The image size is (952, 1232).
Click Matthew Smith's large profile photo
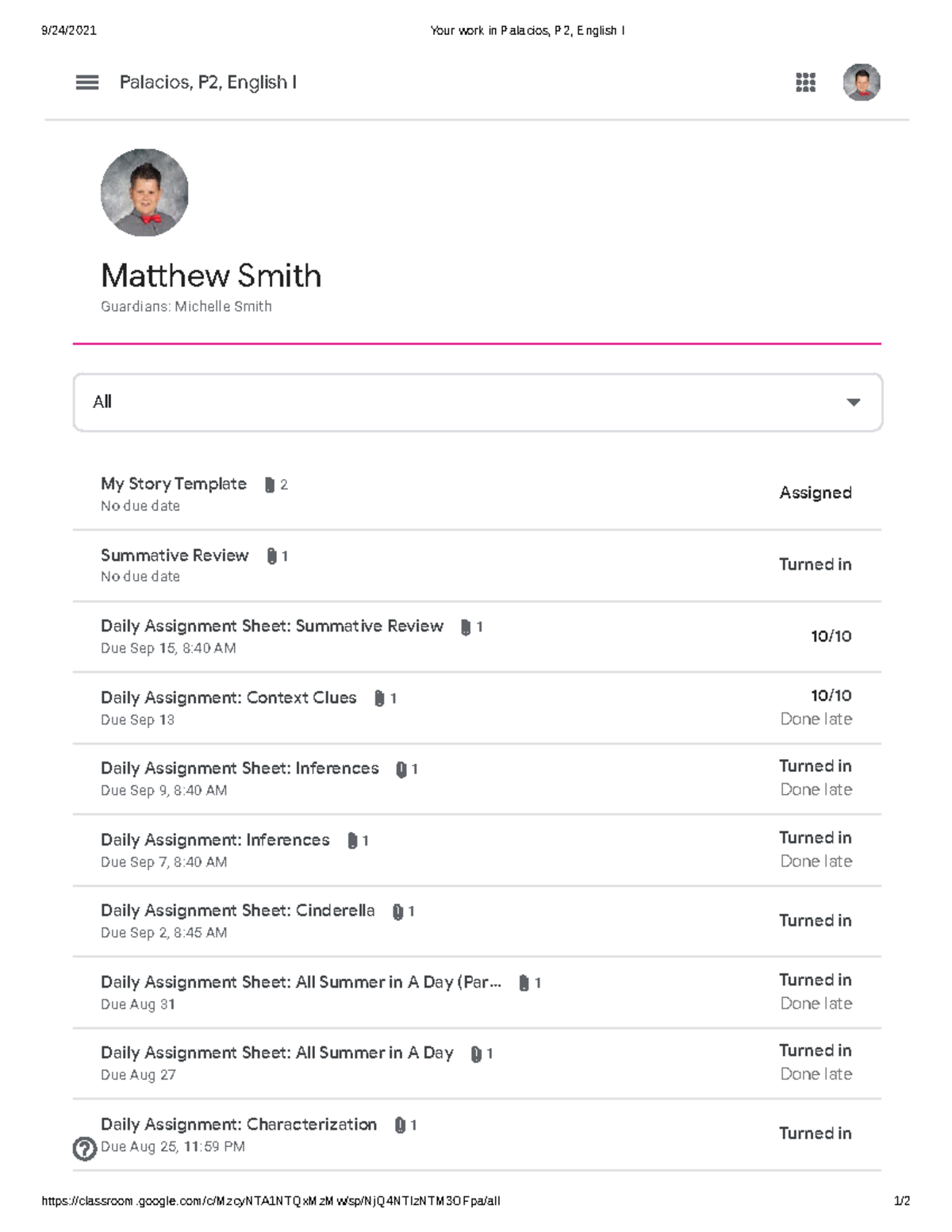pos(144,192)
